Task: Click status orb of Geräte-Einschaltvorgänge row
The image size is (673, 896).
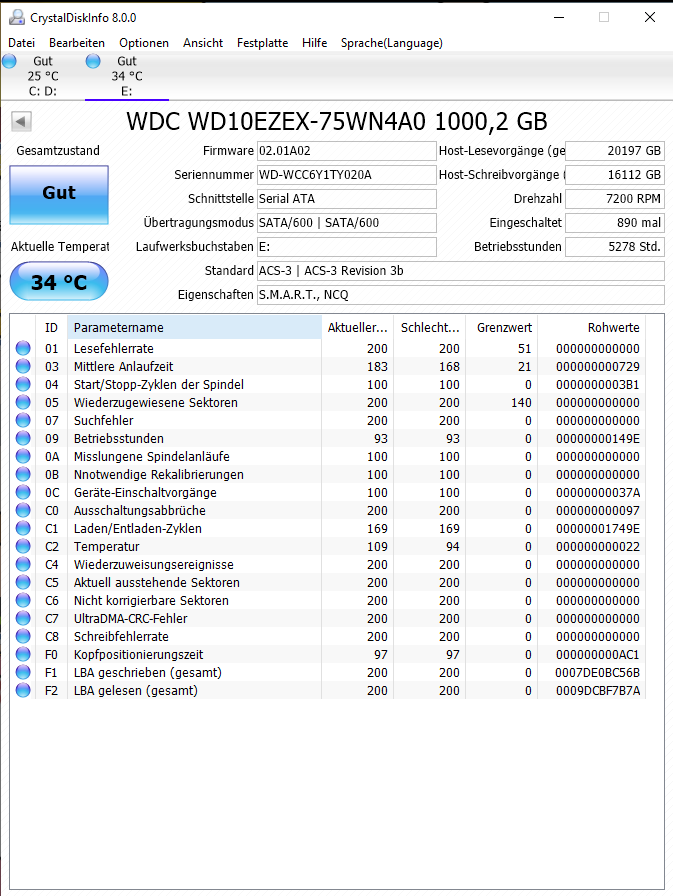Action: point(23,492)
